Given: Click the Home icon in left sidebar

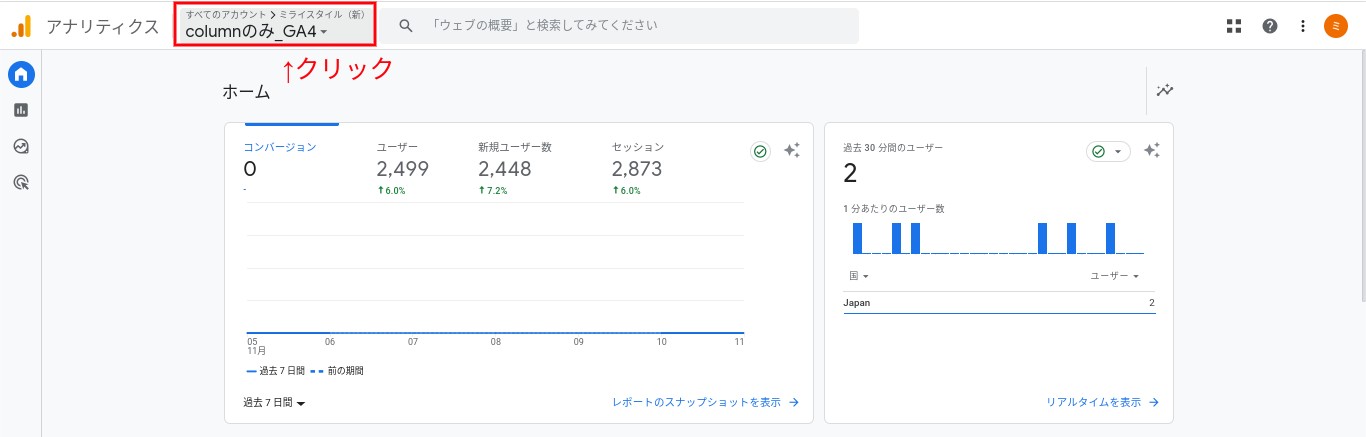Looking at the screenshot, I should point(21,74).
